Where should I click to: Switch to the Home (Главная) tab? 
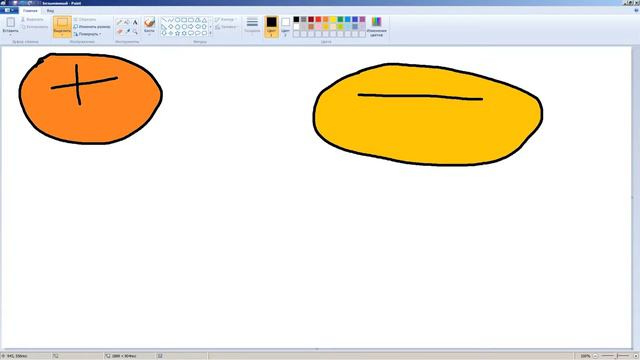[30, 11]
